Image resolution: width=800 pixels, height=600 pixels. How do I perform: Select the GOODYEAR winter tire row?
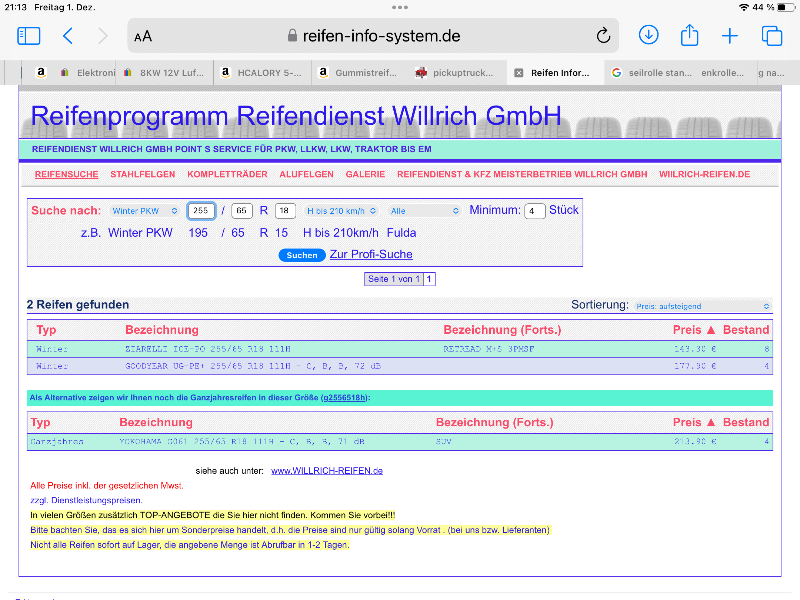[400, 366]
